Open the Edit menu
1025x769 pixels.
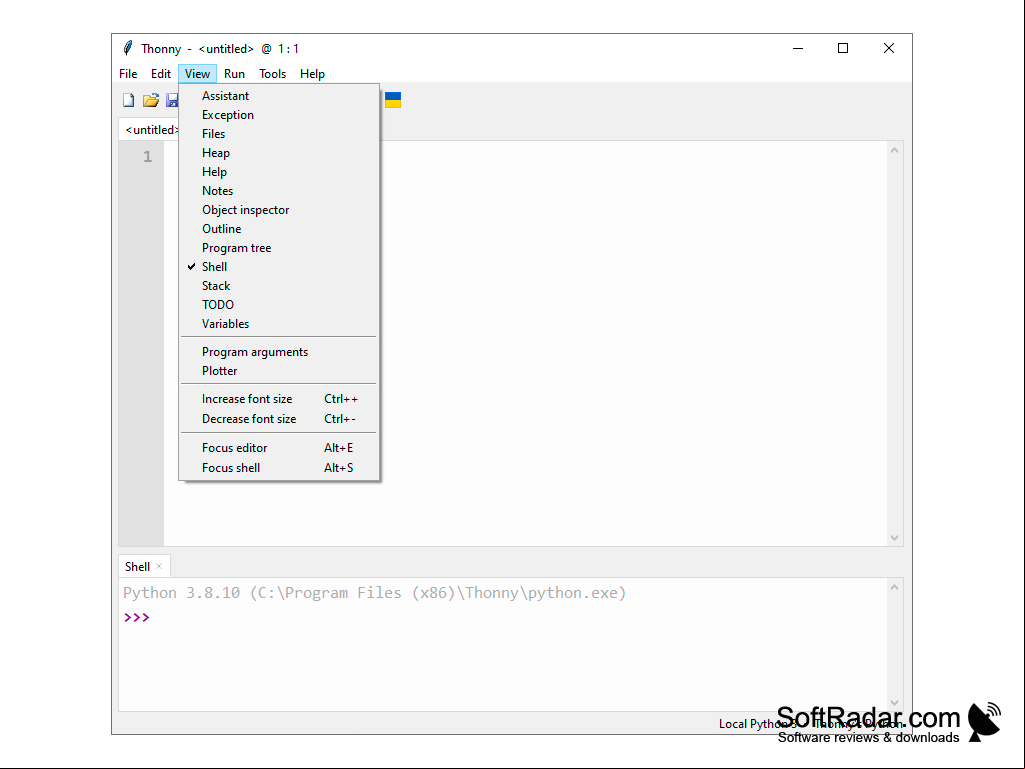coord(161,74)
